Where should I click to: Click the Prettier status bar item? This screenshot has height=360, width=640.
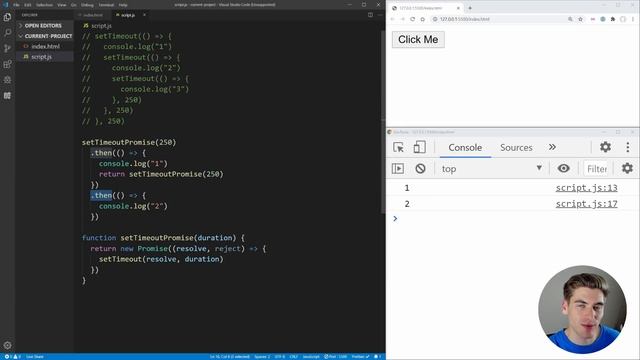(x=360, y=357)
